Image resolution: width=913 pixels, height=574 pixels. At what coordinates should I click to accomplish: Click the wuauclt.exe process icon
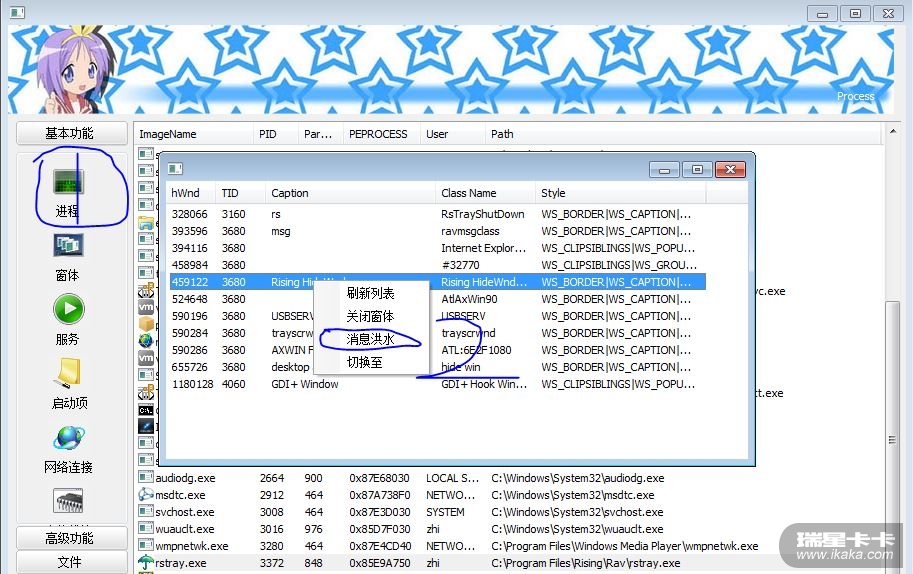point(146,528)
